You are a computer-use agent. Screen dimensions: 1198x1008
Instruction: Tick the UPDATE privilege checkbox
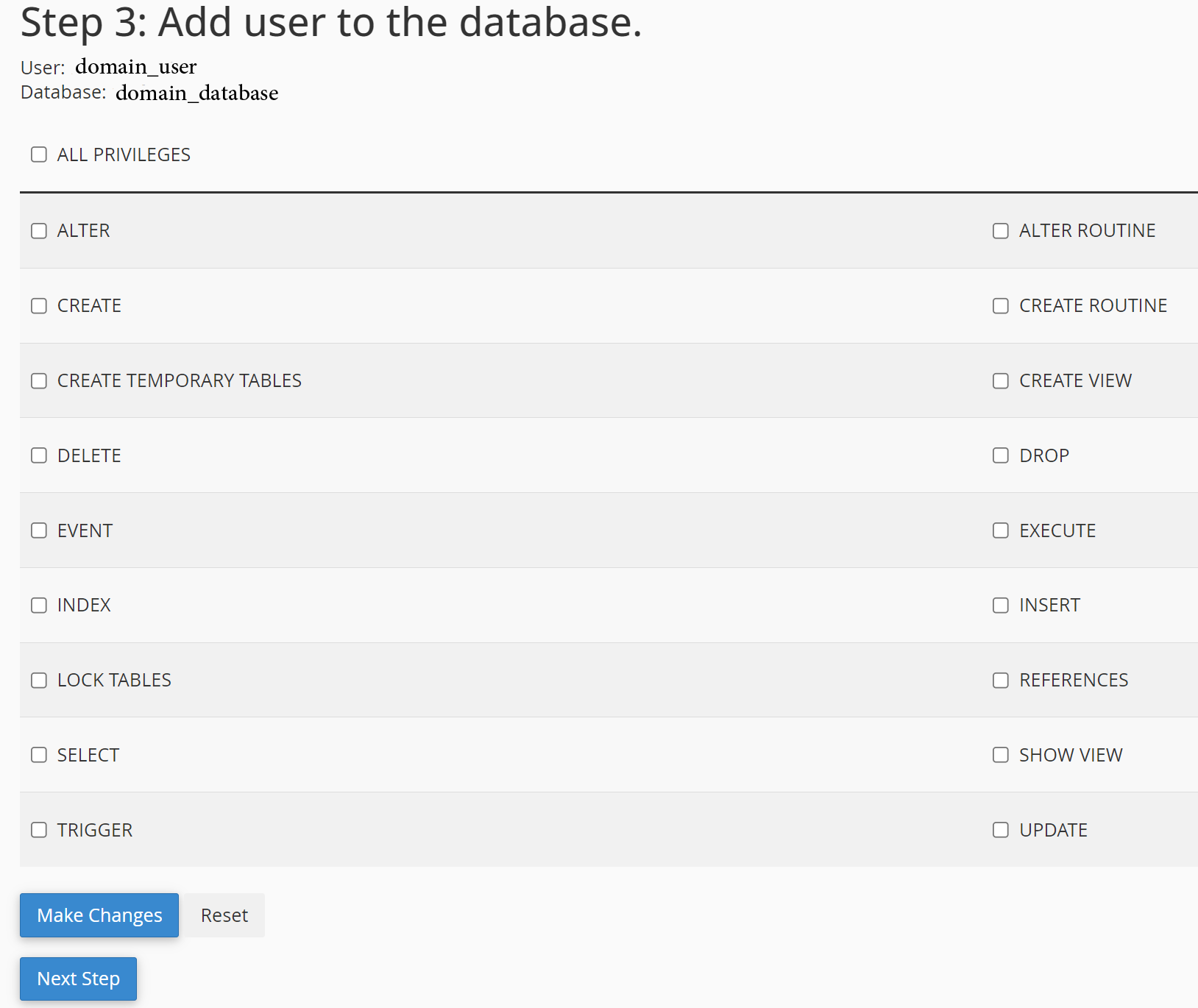coord(1001,830)
